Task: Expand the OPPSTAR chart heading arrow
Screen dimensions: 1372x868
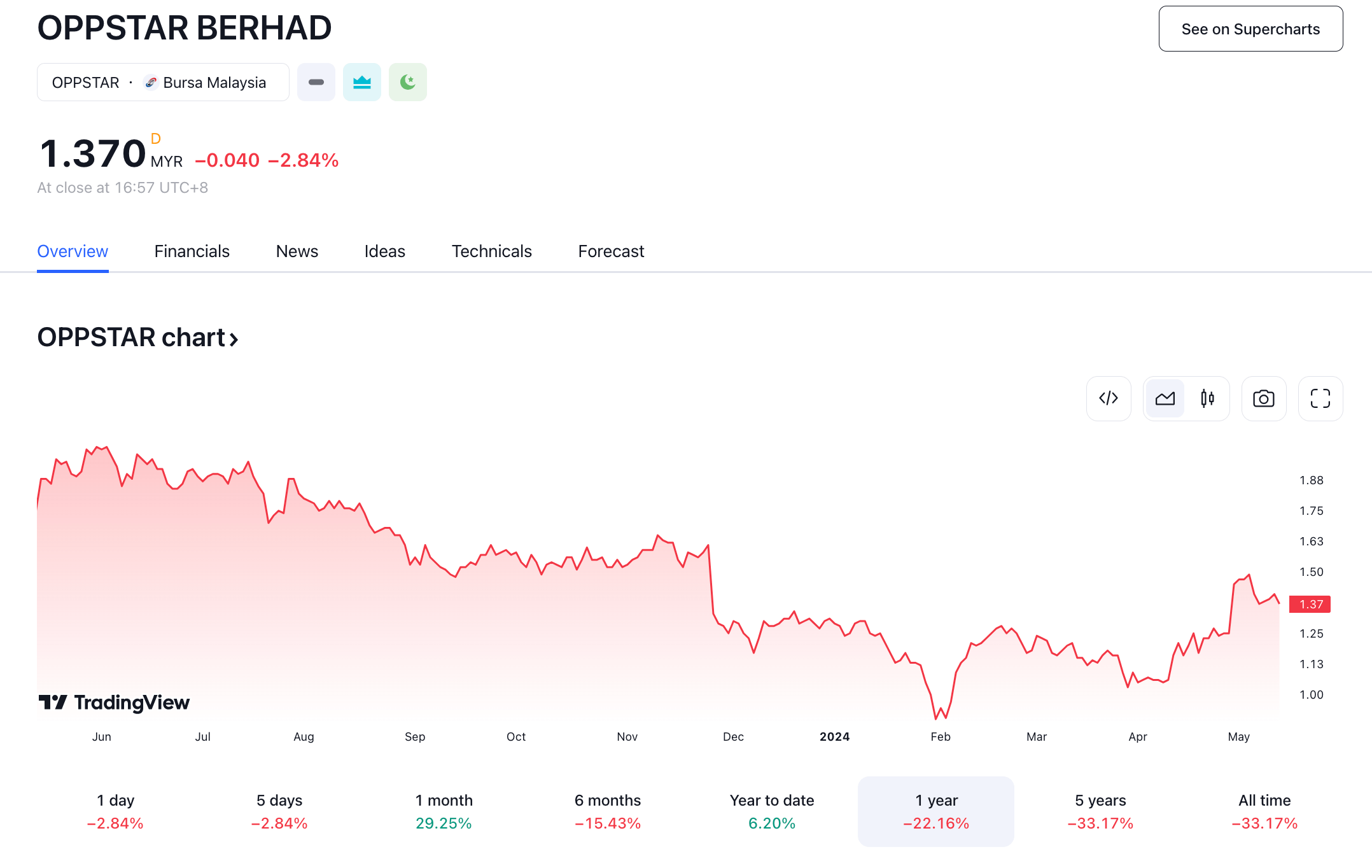Action: (234, 339)
